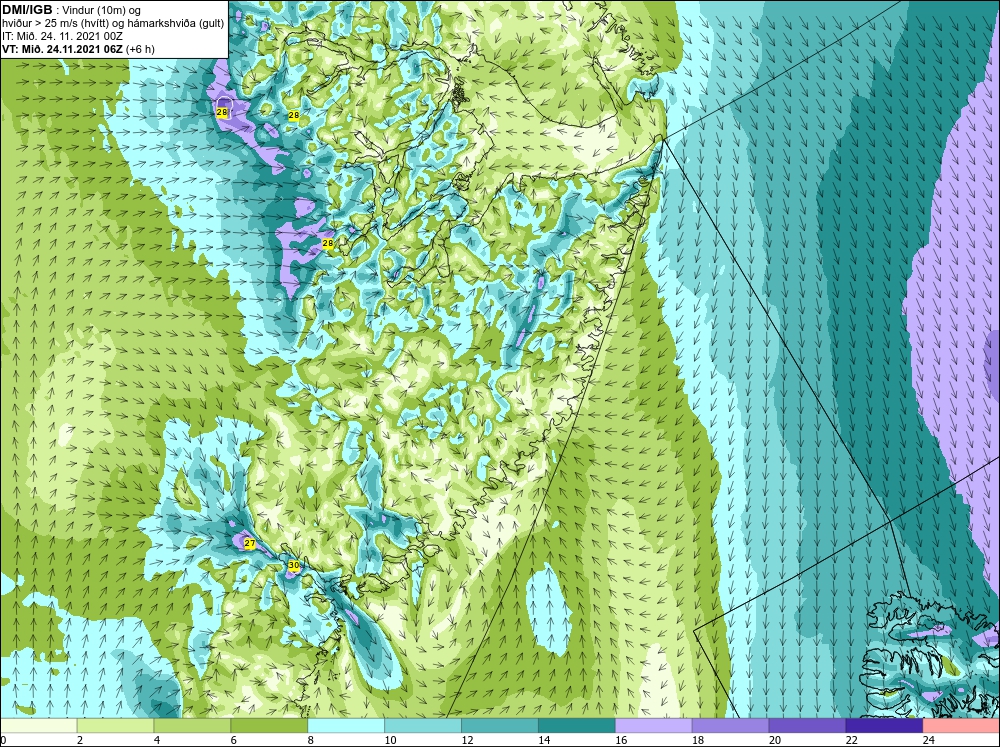Pick the violet 20–22 m/s swatch
The image size is (1000, 747).
click(x=807, y=725)
